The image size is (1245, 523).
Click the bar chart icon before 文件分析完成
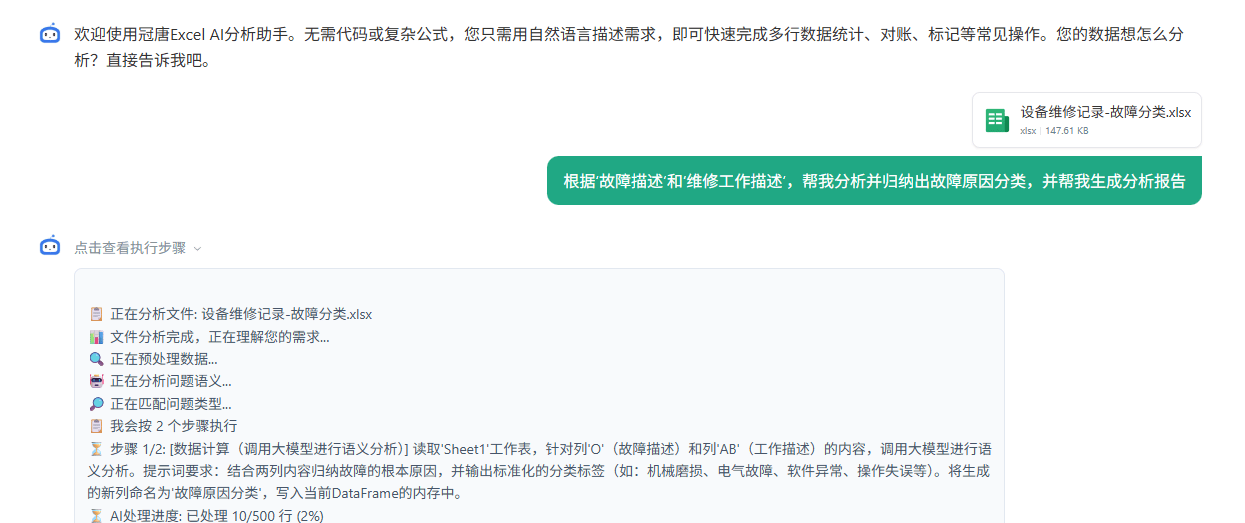(96, 337)
